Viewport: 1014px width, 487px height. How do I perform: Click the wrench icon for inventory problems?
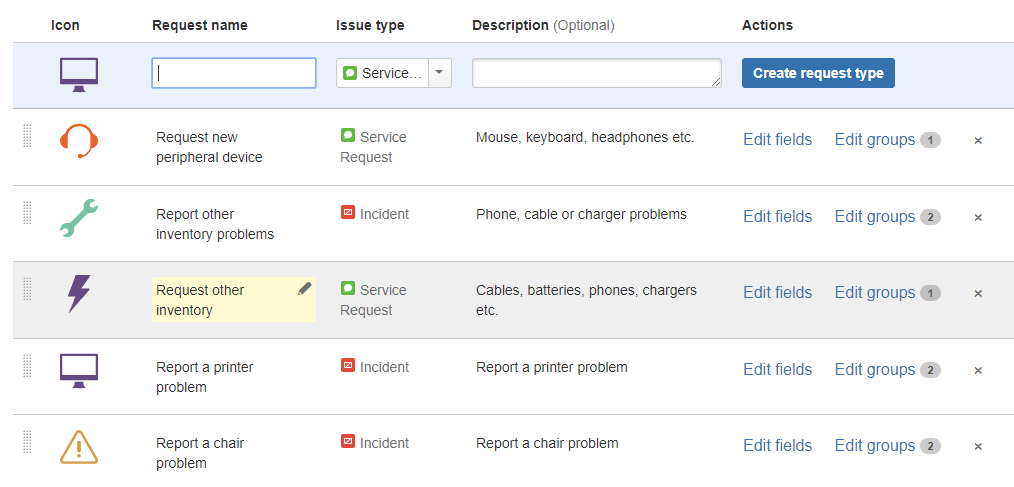79,217
